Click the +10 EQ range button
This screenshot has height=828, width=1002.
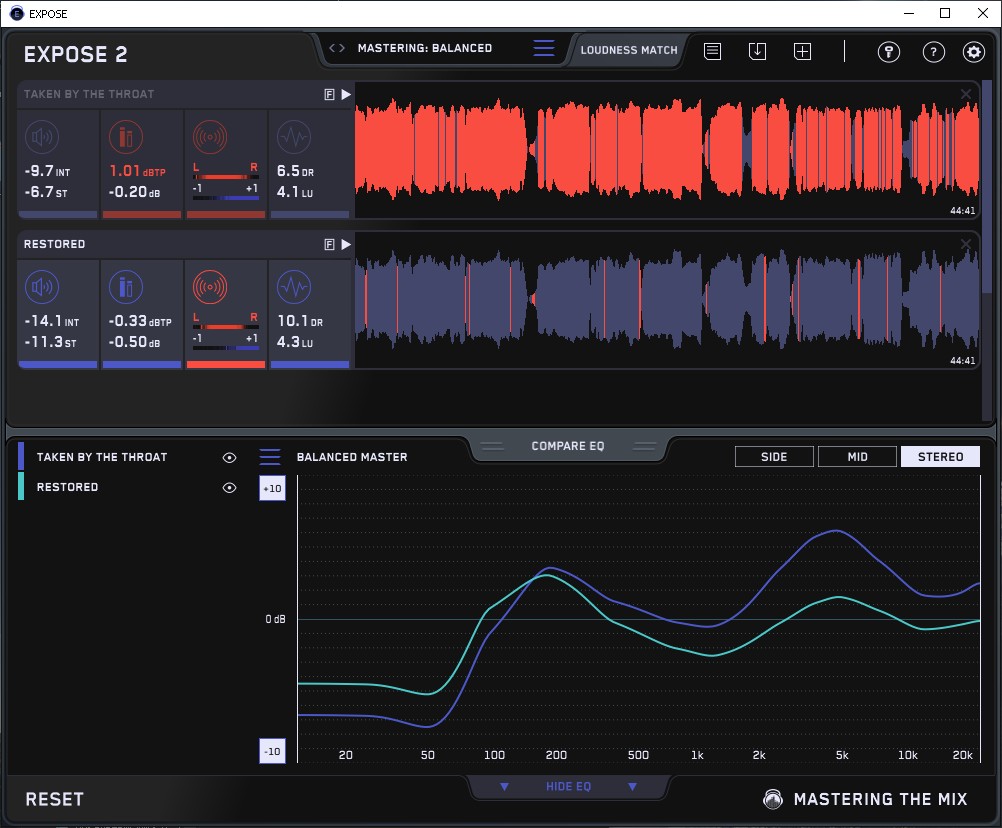[x=272, y=488]
